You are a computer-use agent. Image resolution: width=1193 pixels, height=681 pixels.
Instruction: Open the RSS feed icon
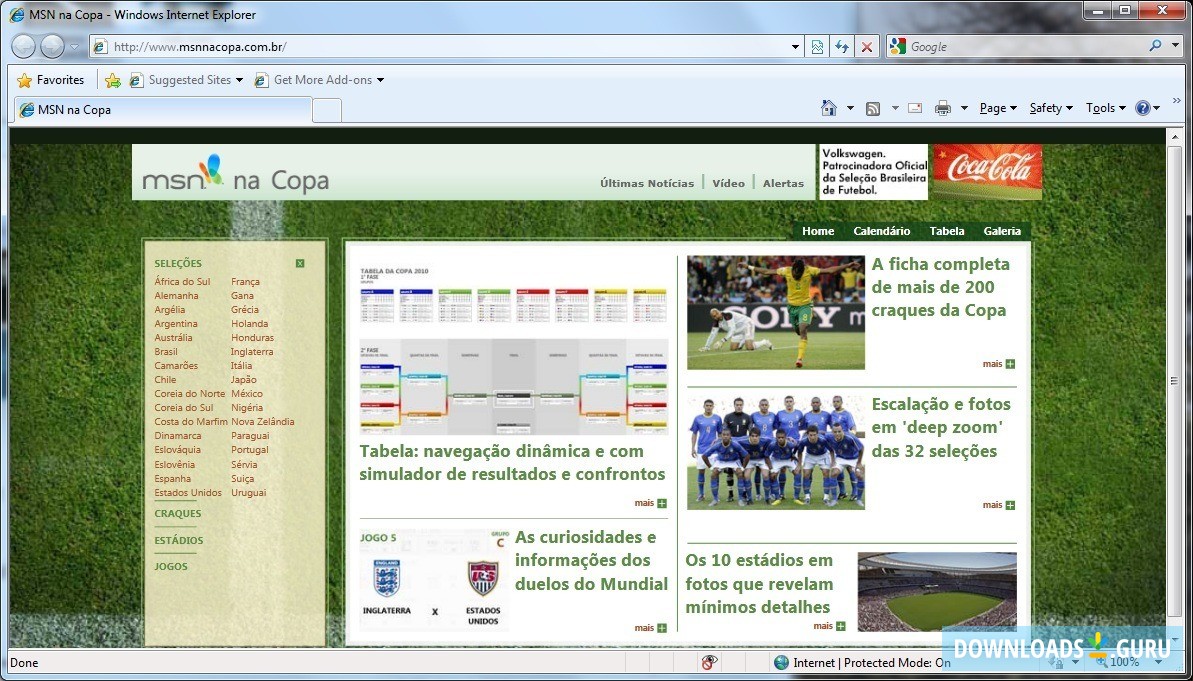point(871,108)
